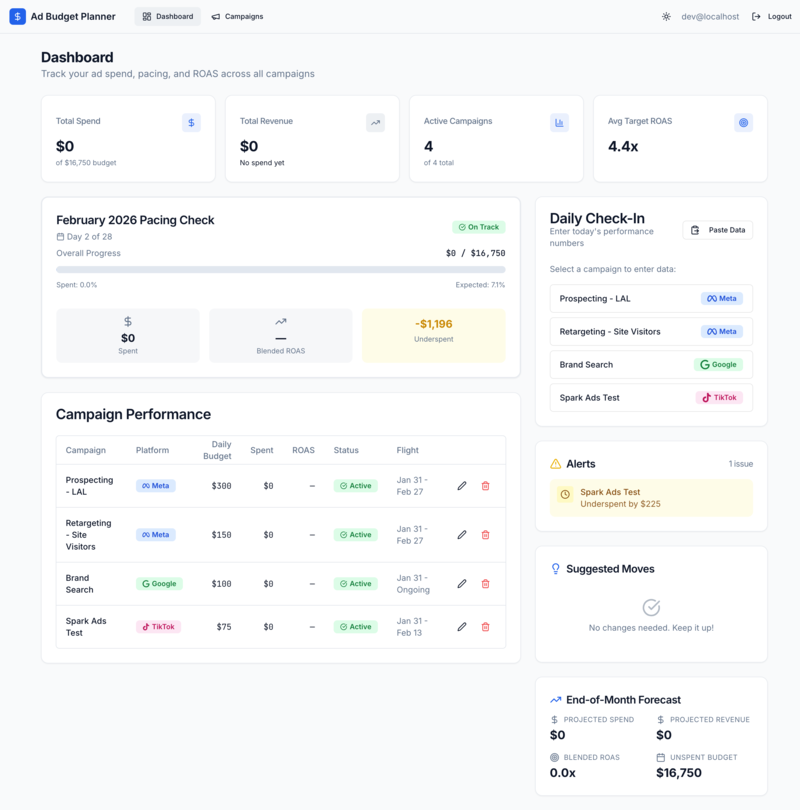Click the Ad Budget Planner dollar logo
This screenshot has width=800, height=810.
18,17
